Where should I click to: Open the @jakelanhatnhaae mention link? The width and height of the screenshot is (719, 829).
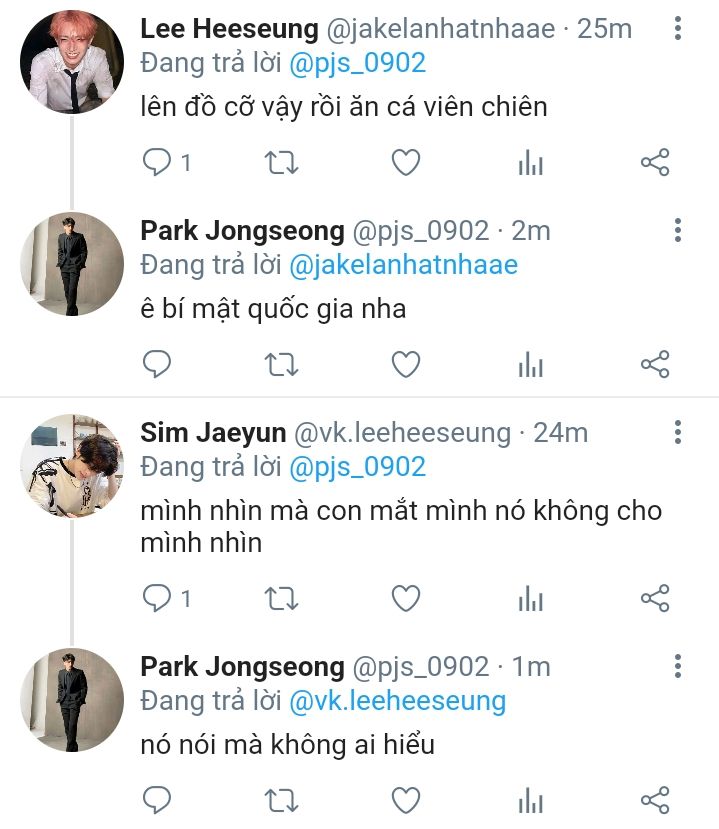pyautogui.click(x=403, y=265)
